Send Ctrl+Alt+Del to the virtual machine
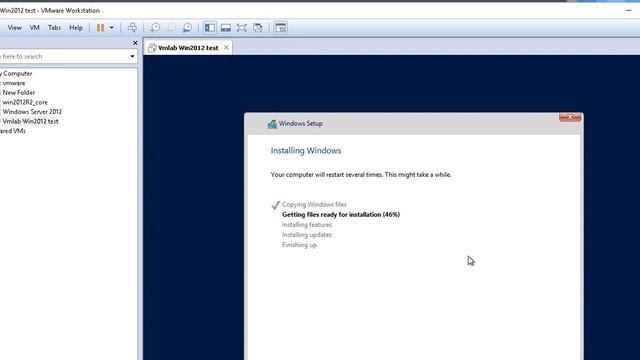 point(132,28)
